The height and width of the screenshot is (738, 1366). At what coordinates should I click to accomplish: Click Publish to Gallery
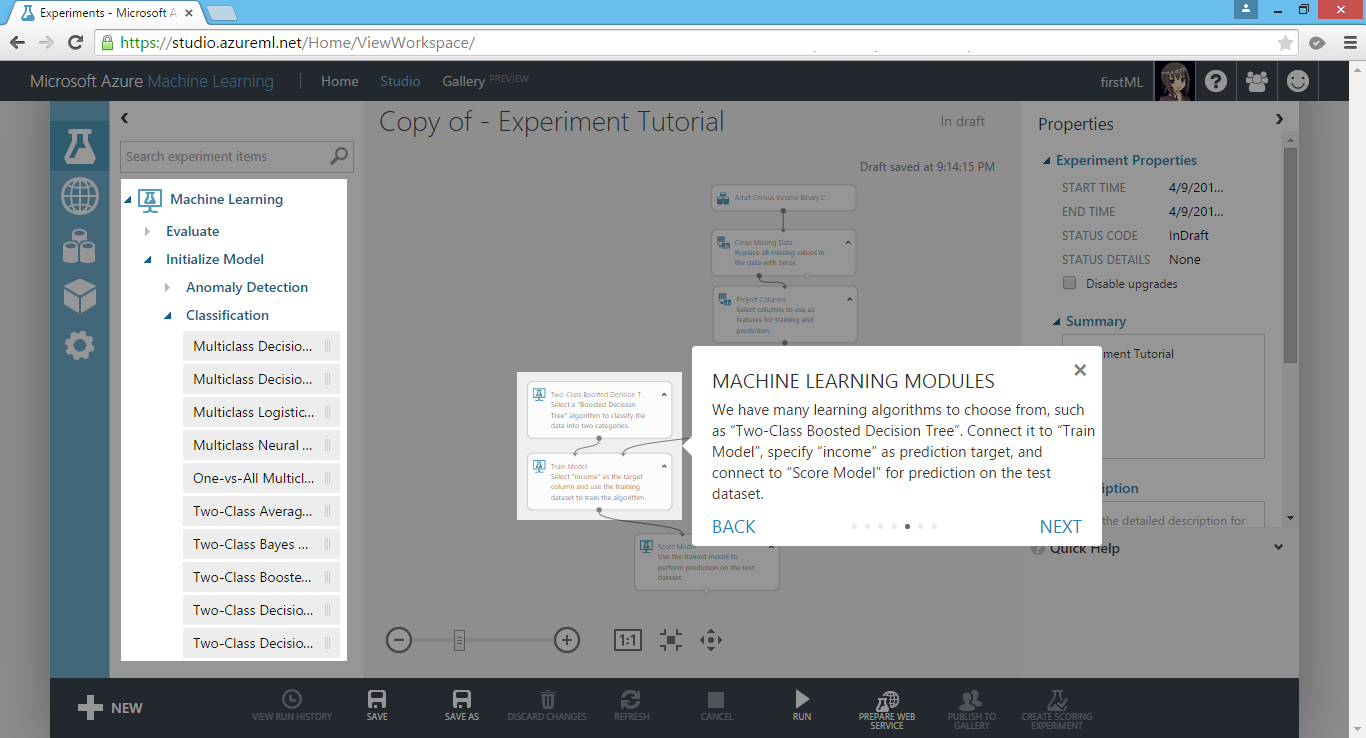click(971, 709)
